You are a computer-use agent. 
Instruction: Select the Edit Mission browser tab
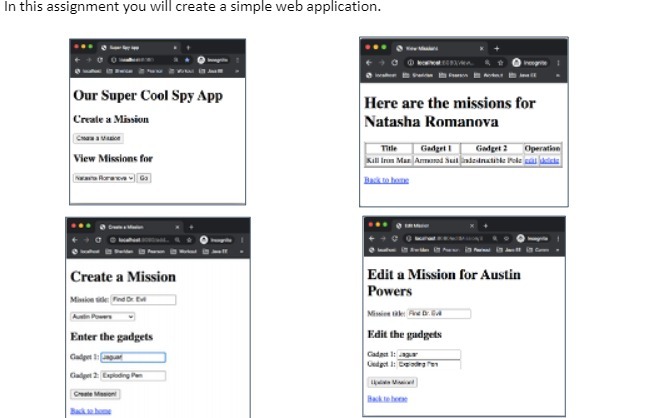(x=435, y=226)
